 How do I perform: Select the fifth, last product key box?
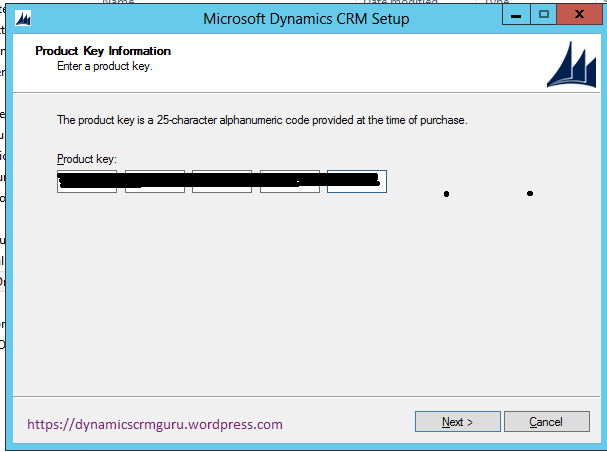[x=357, y=182]
